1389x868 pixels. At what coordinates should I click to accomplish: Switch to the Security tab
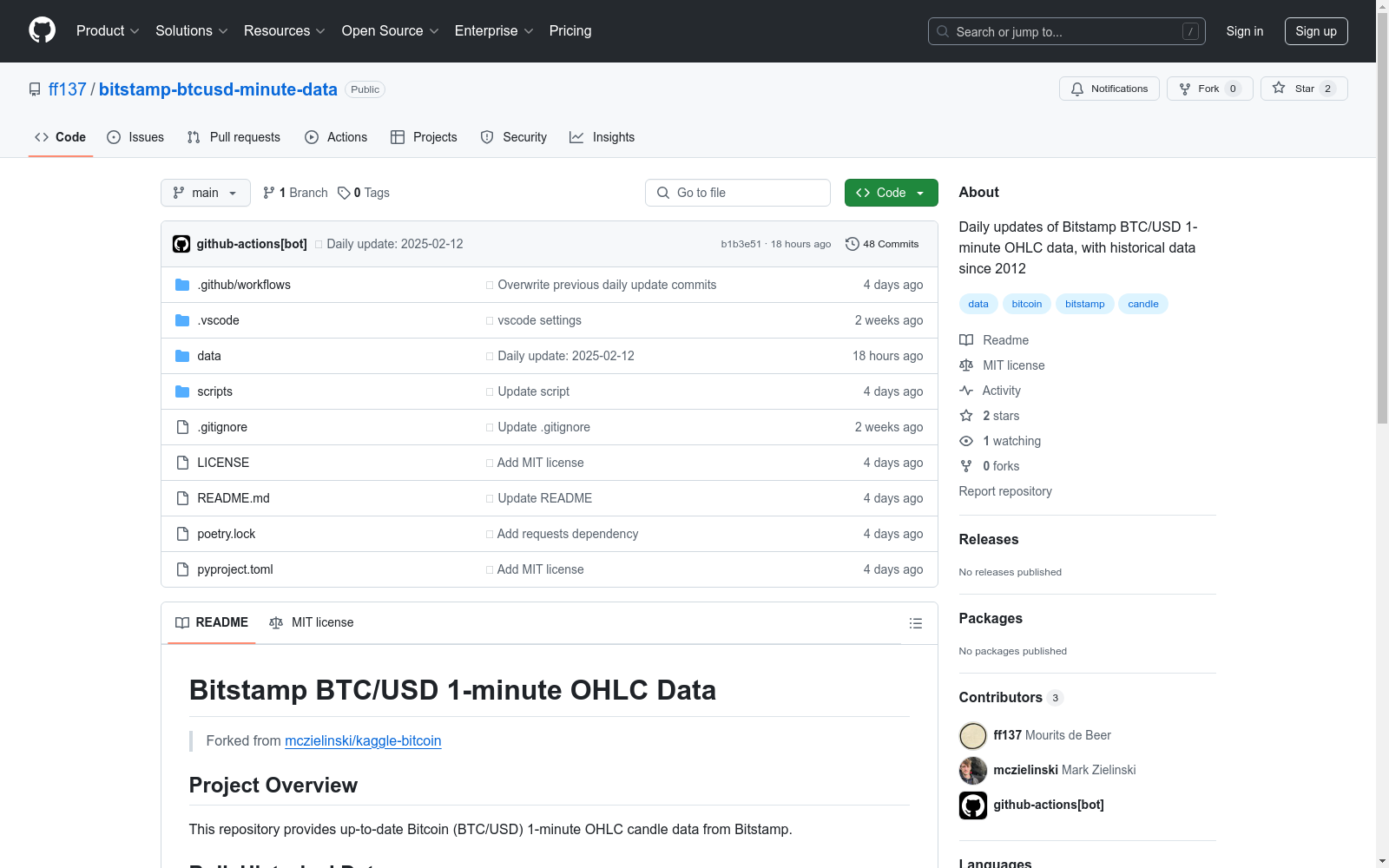pos(514,137)
